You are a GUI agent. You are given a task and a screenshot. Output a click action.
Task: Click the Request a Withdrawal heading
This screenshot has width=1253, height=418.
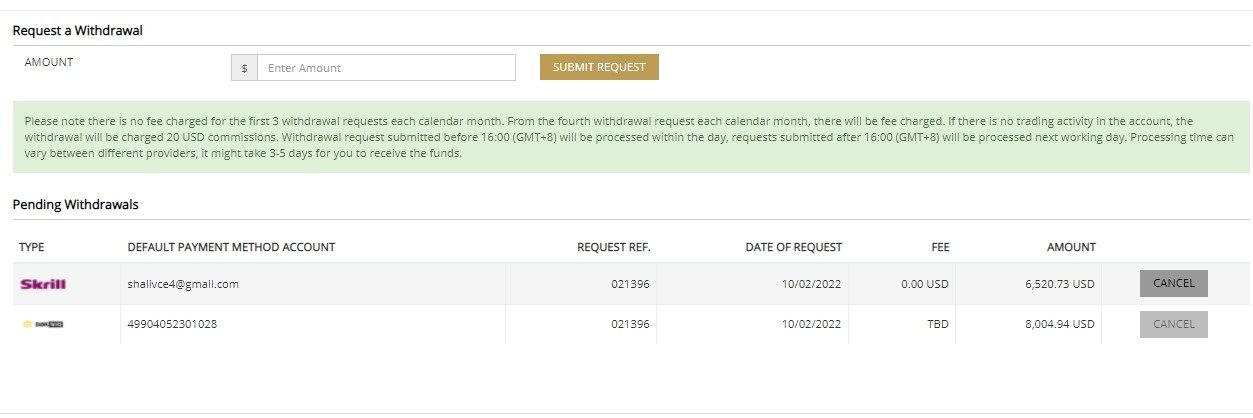point(77,31)
